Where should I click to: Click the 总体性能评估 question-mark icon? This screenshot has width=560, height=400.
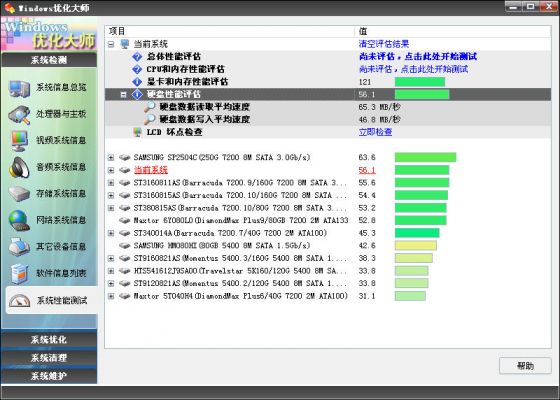pos(137,56)
